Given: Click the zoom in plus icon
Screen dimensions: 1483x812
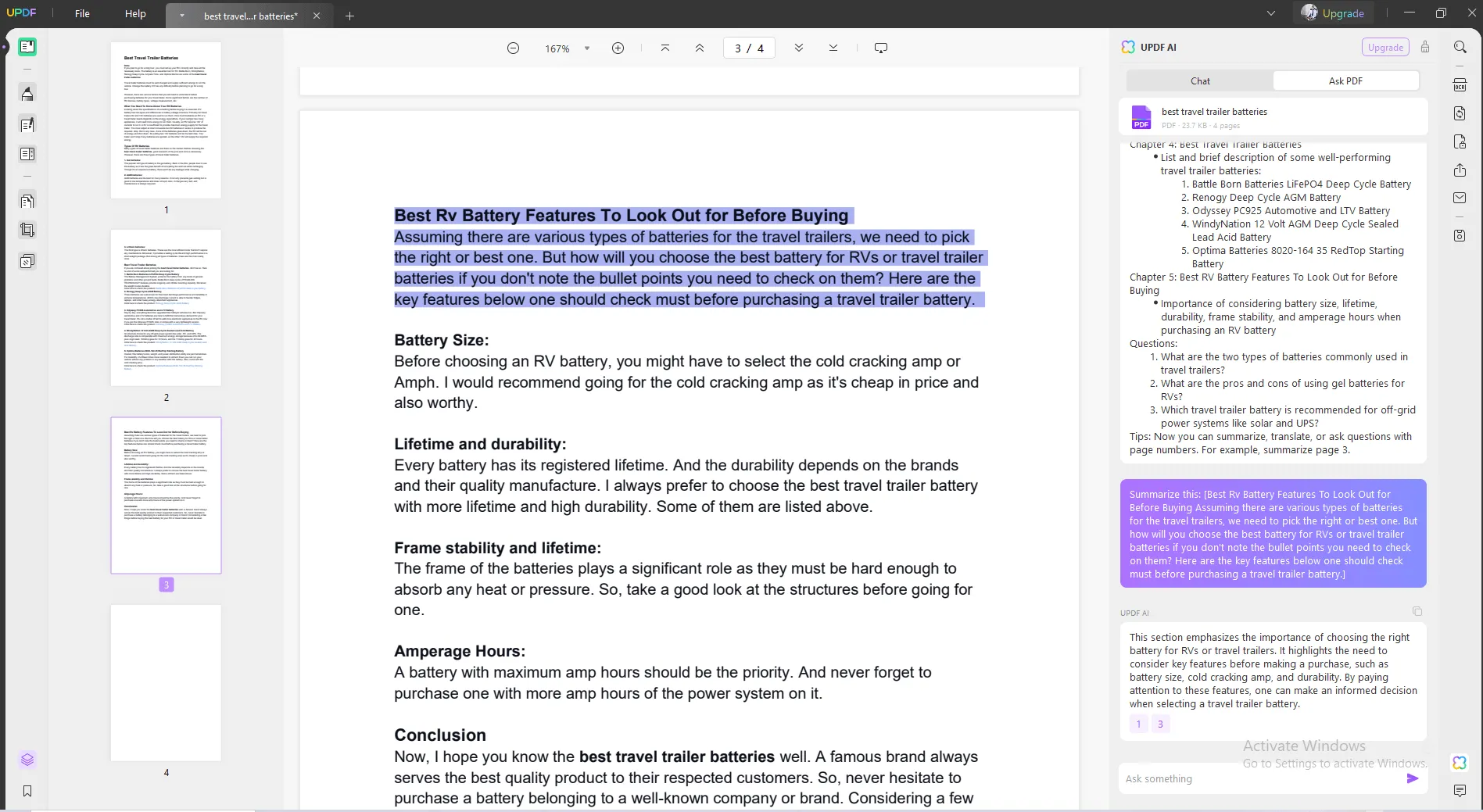Looking at the screenshot, I should click(x=618, y=48).
